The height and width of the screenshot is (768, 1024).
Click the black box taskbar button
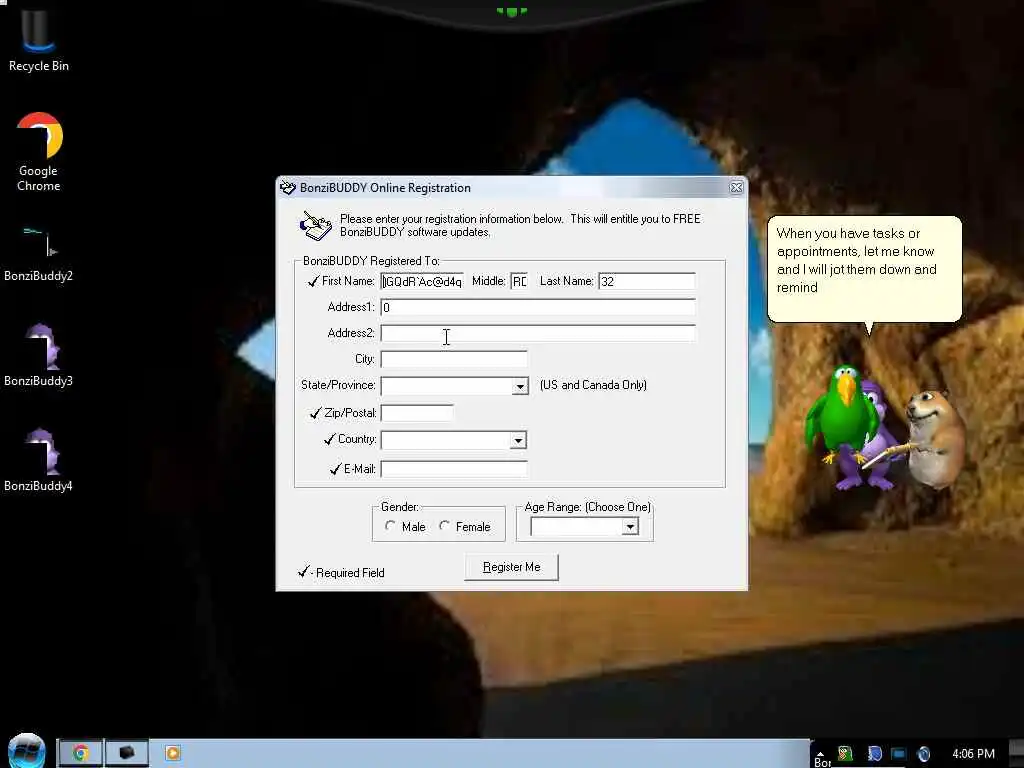(x=127, y=753)
